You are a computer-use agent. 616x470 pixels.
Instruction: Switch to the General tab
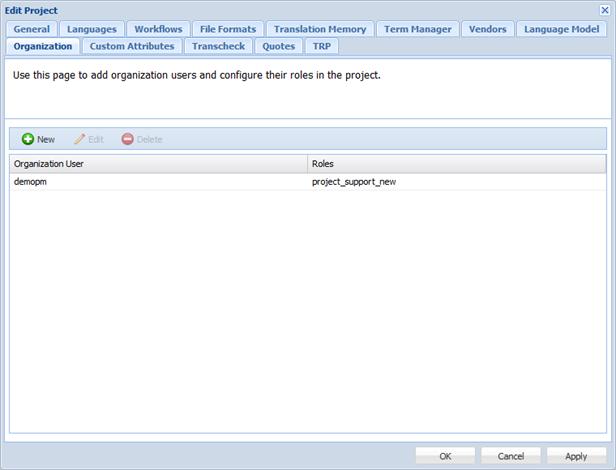click(32, 29)
